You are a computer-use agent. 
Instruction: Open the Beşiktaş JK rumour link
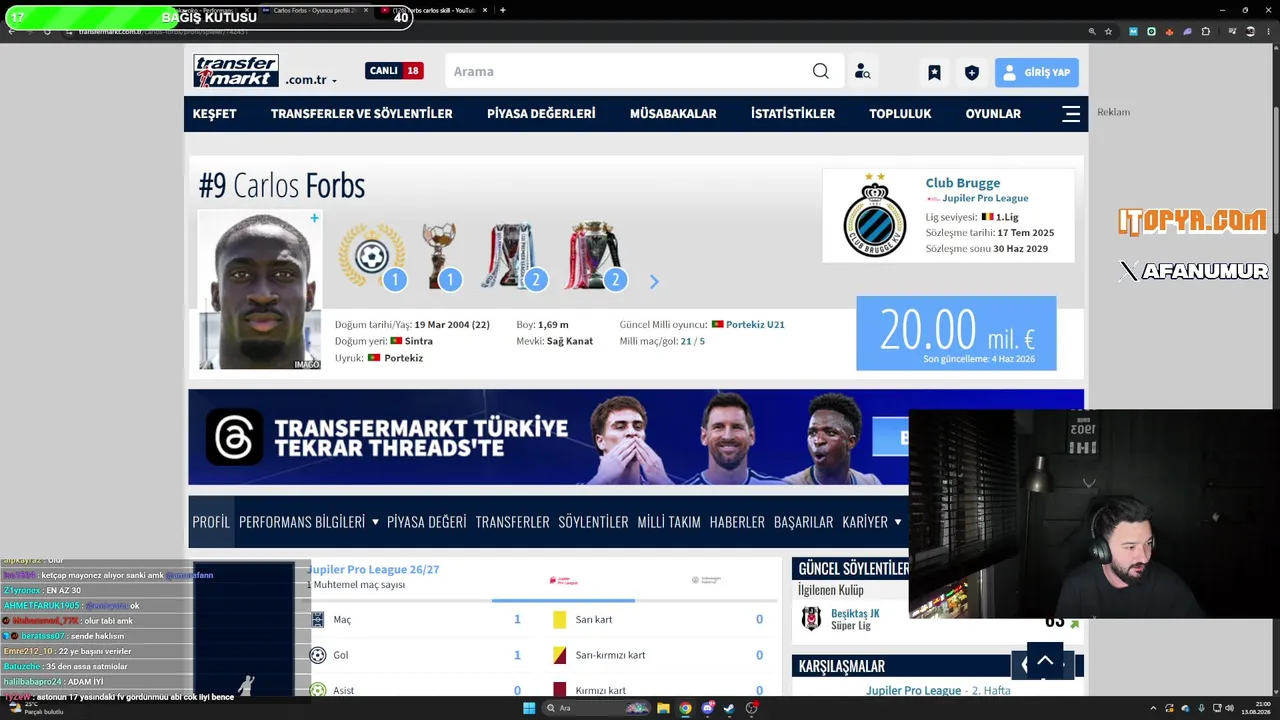855,613
